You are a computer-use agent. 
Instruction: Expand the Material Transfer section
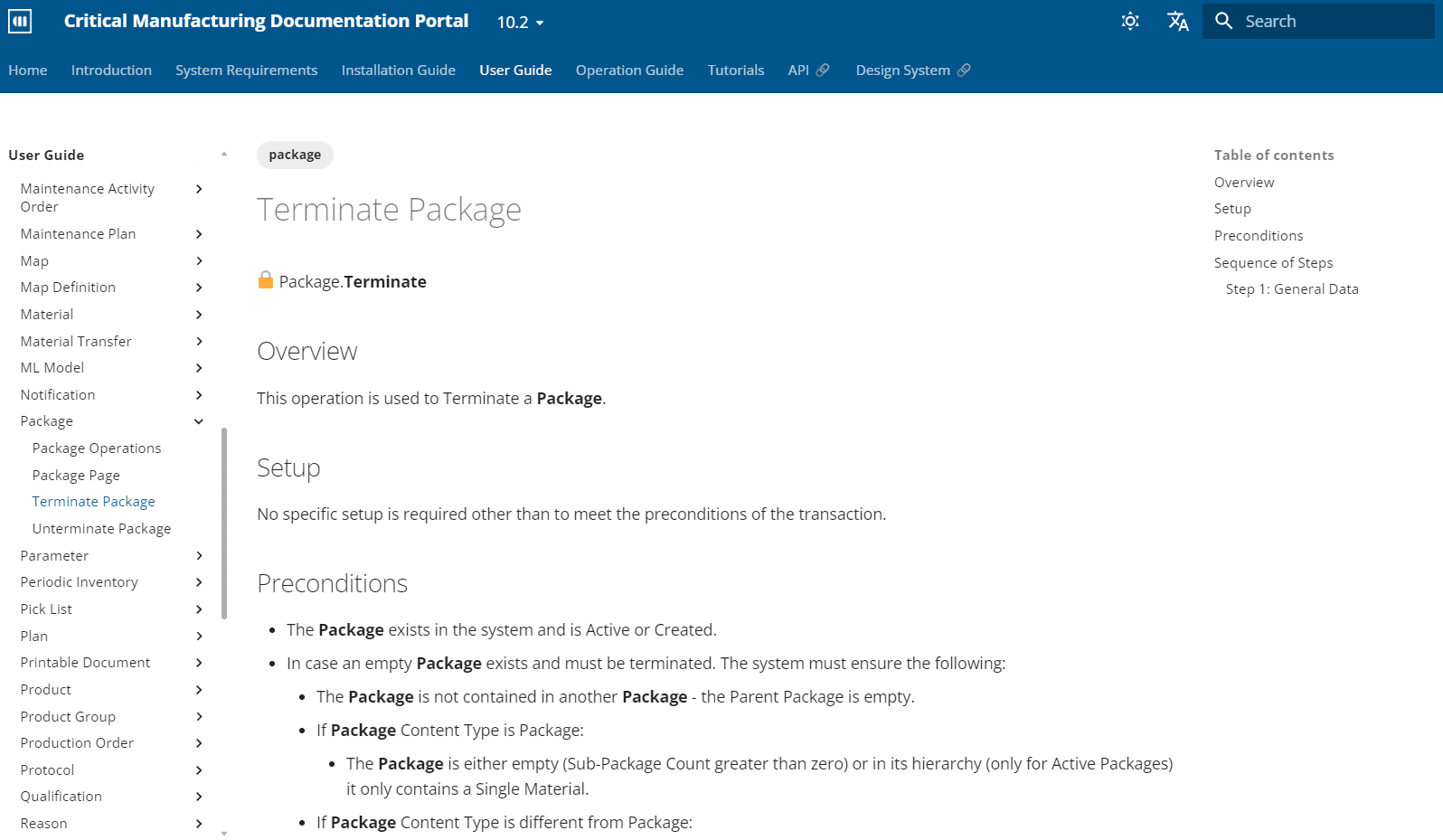pyautogui.click(x=199, y=341)
